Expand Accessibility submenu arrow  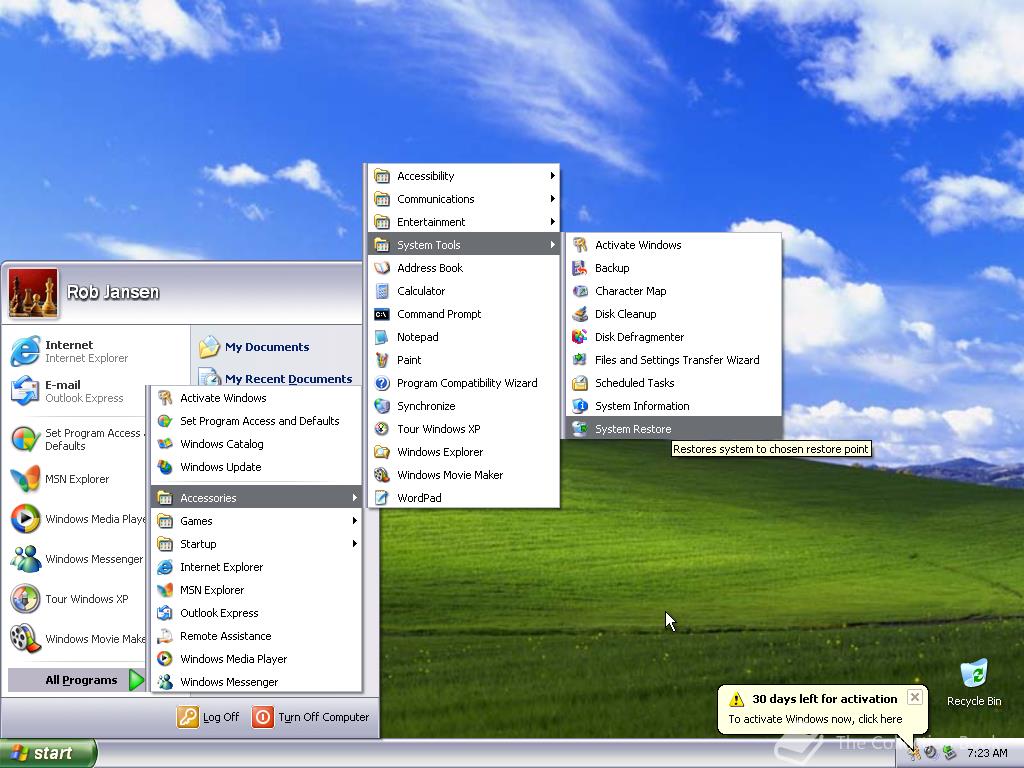click(552, 176)
